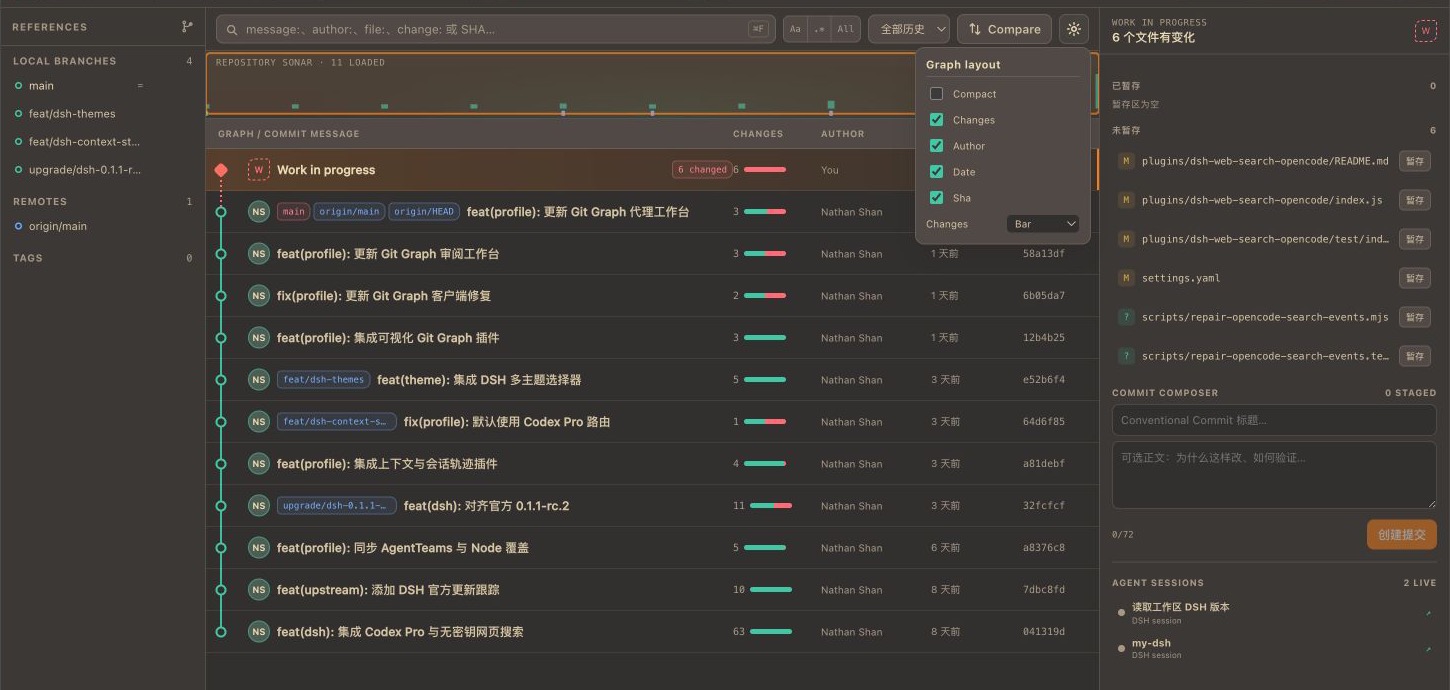Click the Compare button

tap(1004, 29)
